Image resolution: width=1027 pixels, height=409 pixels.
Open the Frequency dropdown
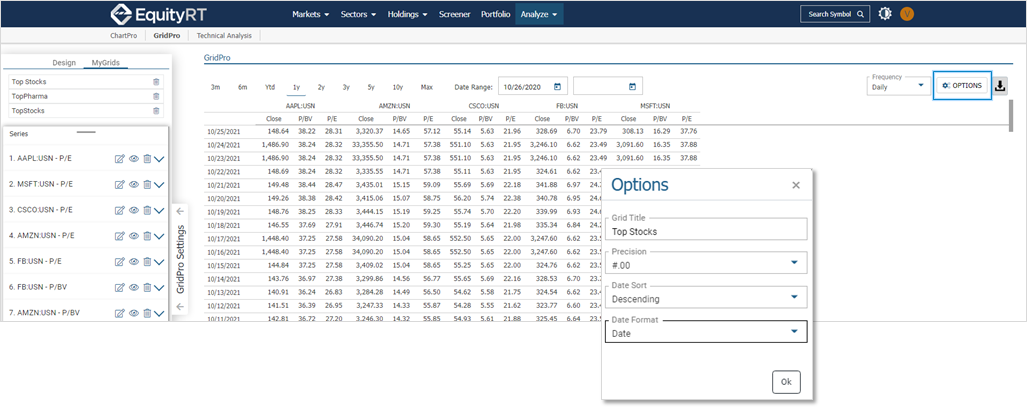coord(920,86)
